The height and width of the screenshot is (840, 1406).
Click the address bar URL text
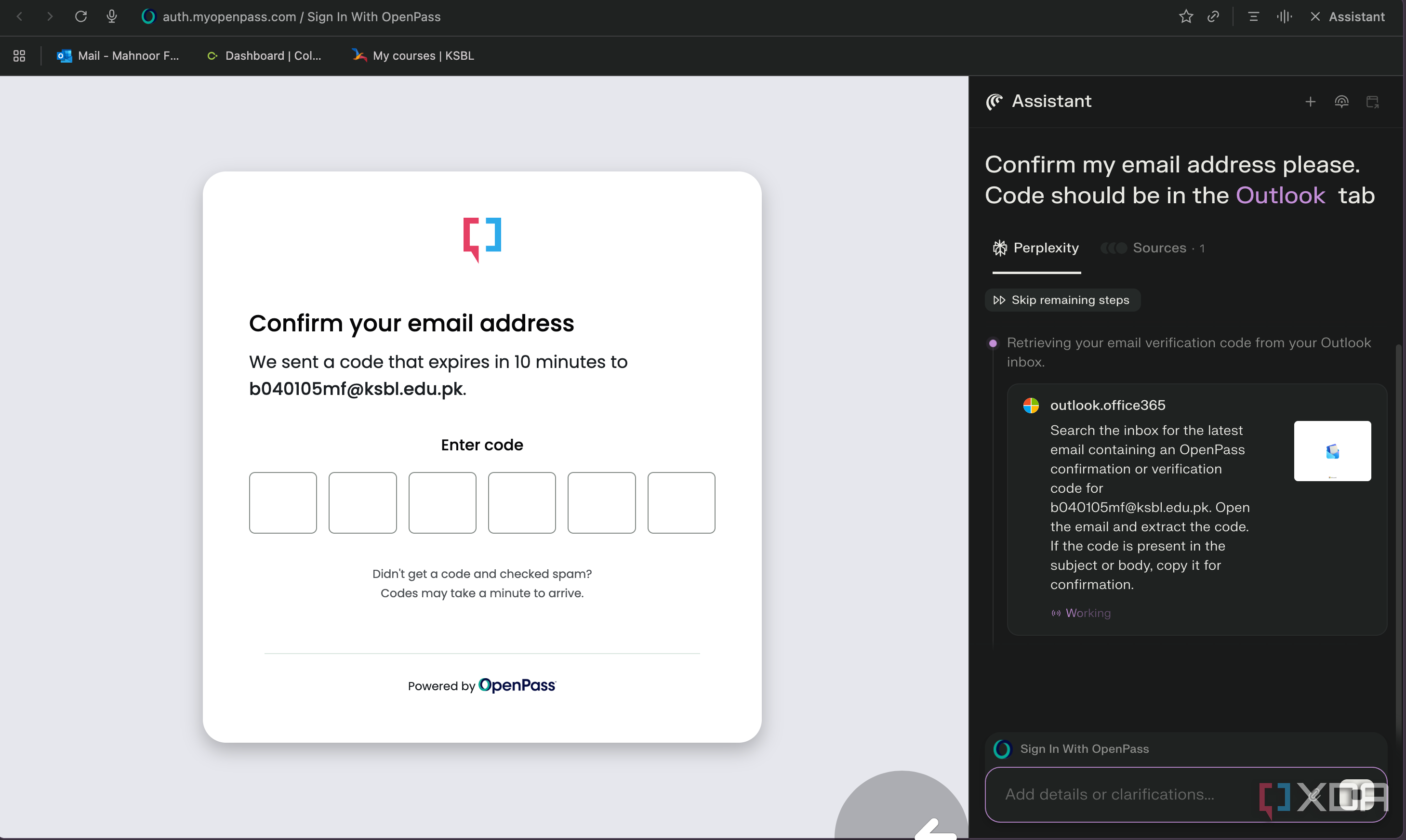[301, 16]
